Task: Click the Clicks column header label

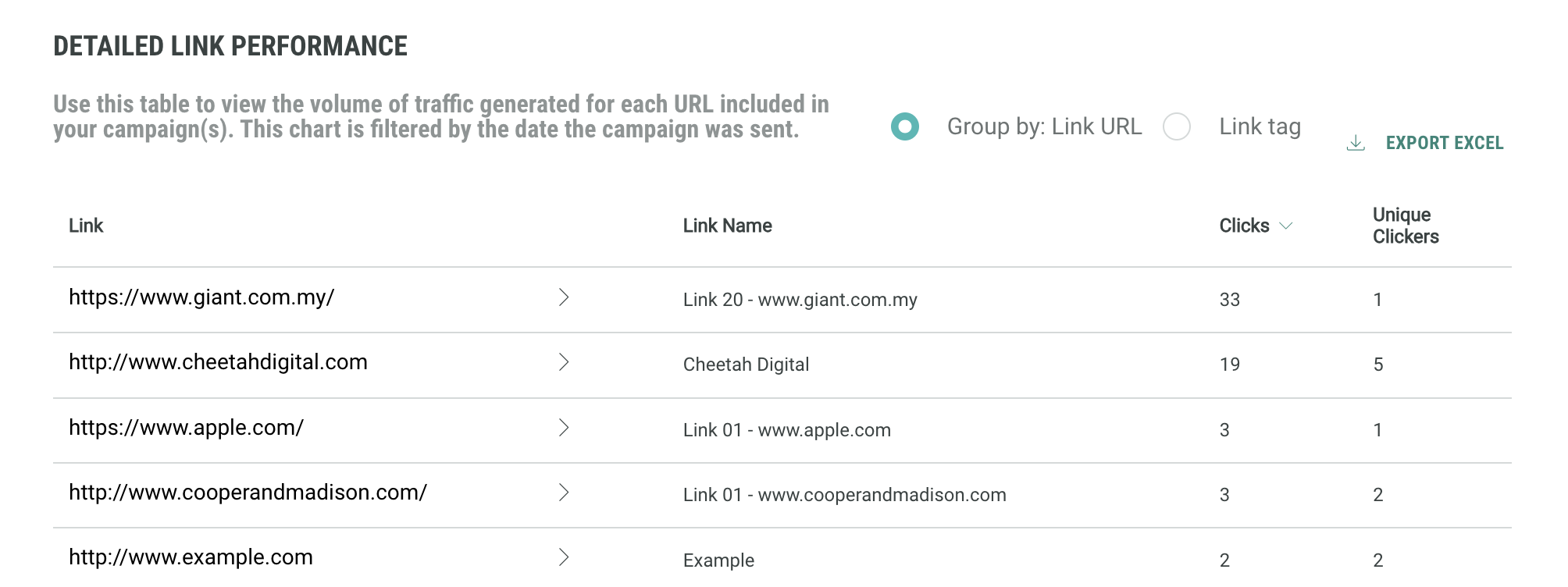Action: [1244, 226]
